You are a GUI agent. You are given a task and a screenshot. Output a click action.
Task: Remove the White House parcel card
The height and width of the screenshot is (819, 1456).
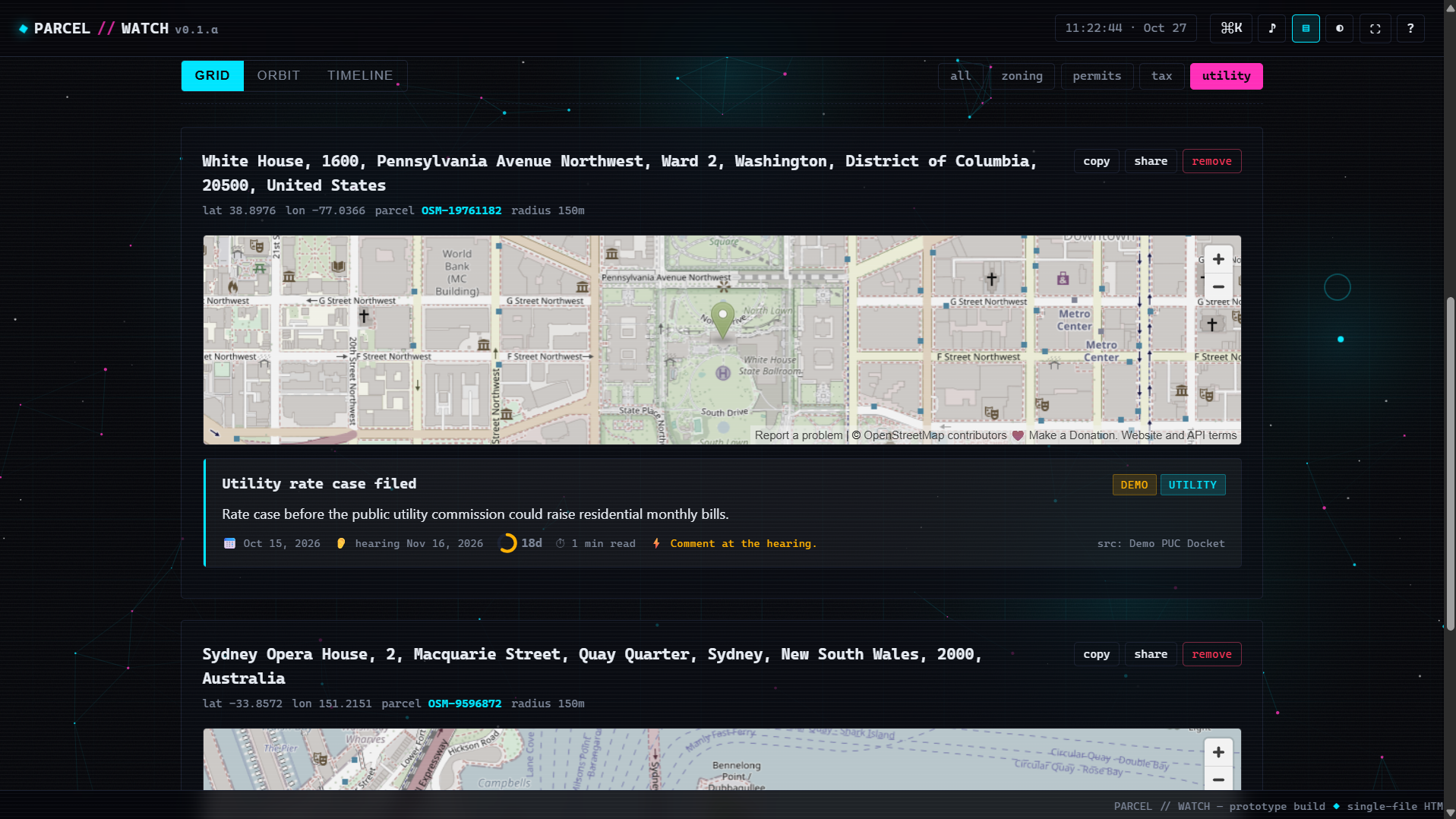(x=1211, y=161)
